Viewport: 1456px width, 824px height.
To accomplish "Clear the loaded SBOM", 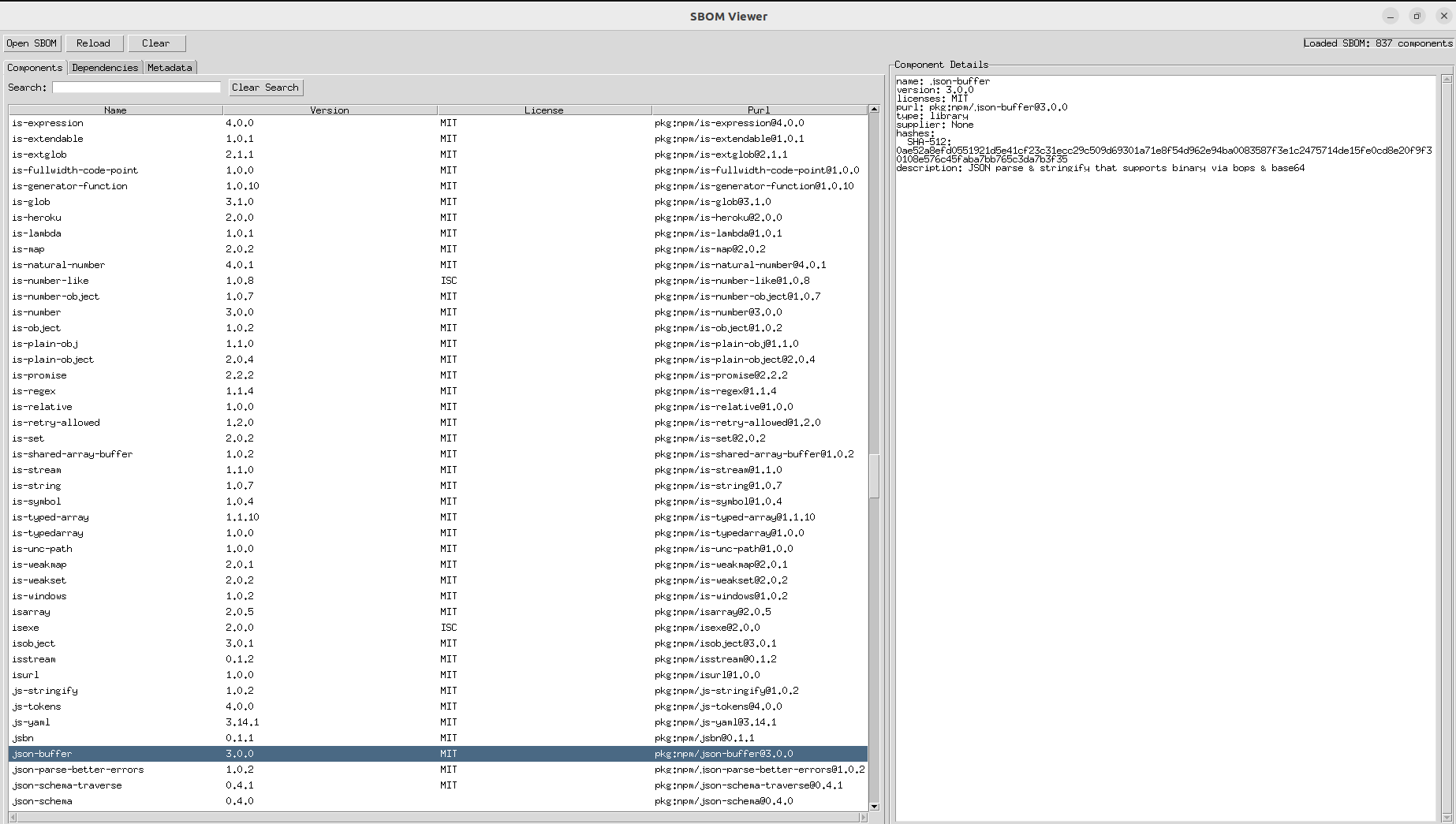I will 156,43.
